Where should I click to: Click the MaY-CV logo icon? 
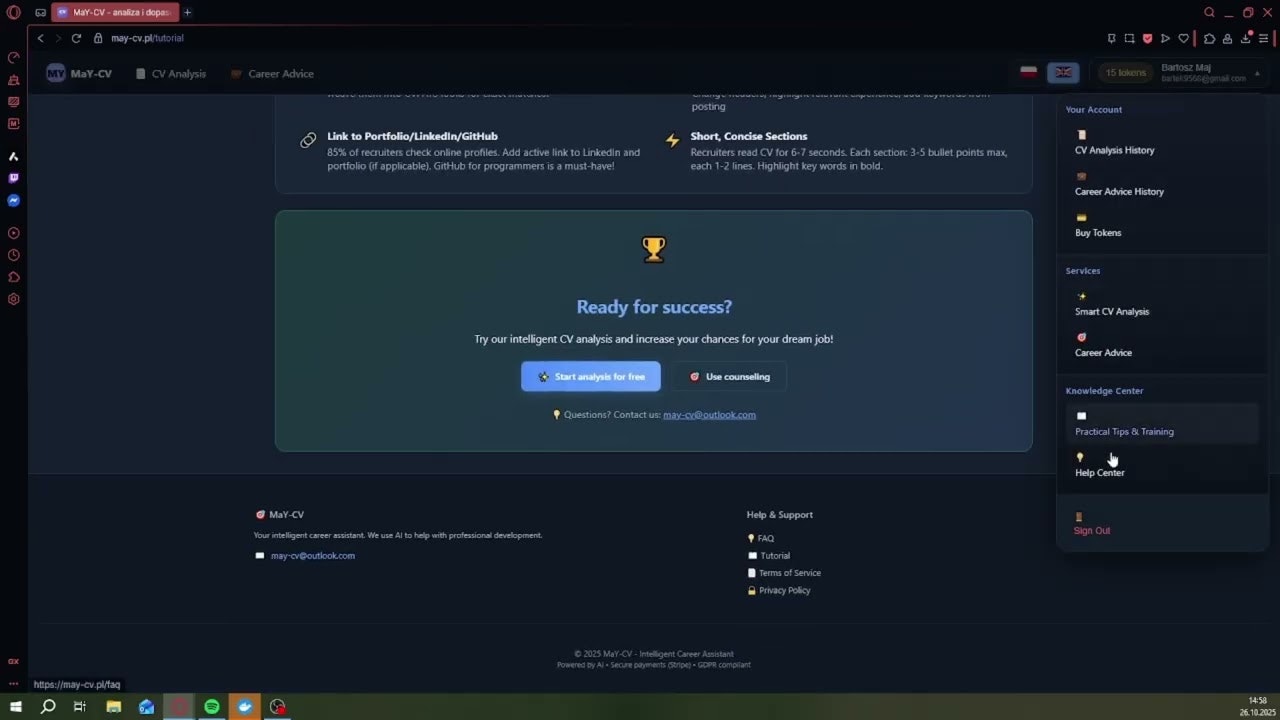(56, 73)
